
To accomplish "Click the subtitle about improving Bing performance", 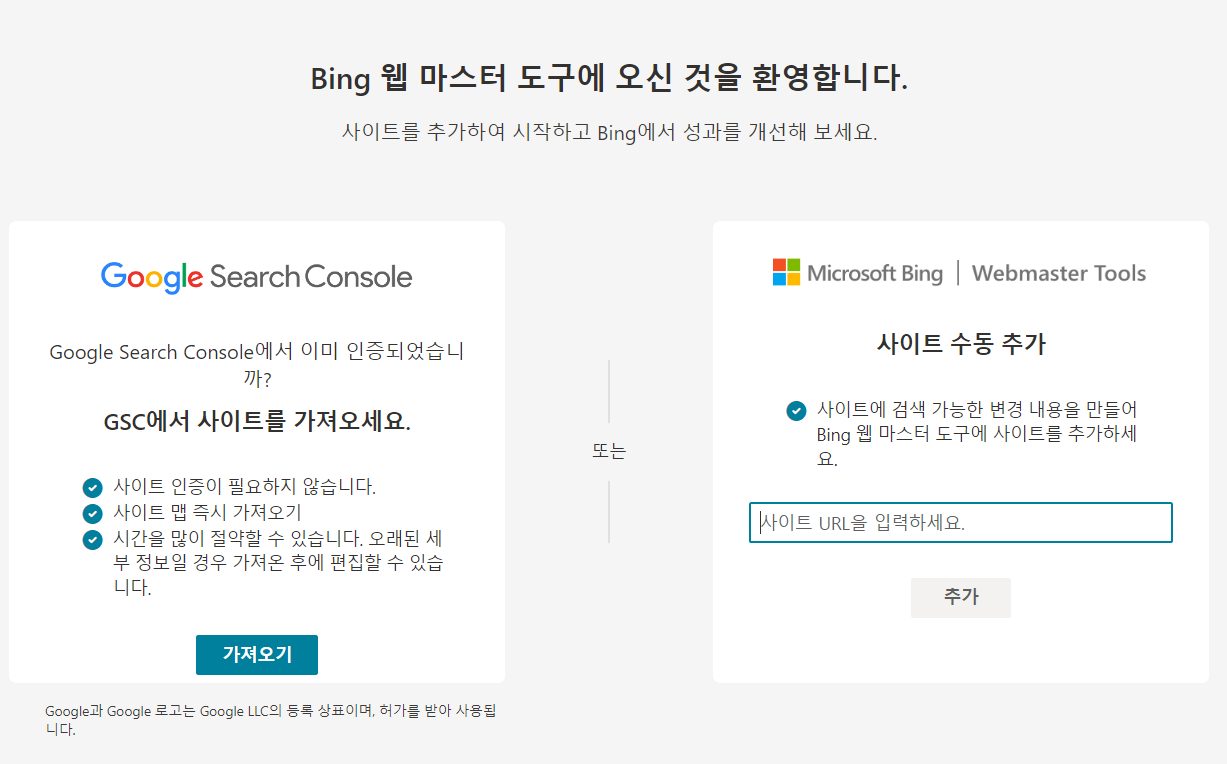I will click(x=613, y=132).
